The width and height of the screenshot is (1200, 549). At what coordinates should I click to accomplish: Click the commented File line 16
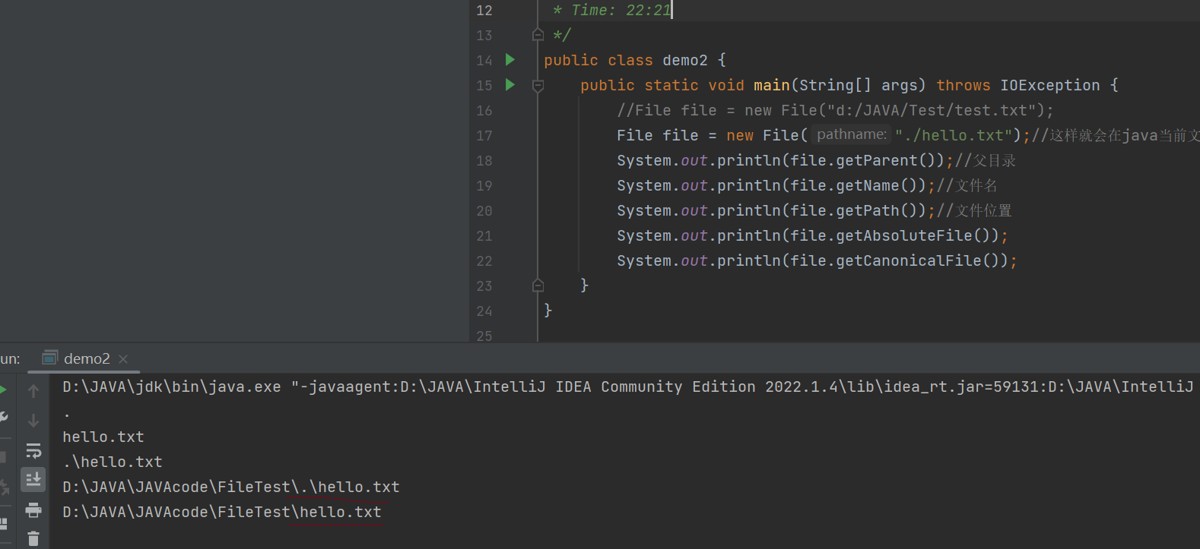(836, 110)
